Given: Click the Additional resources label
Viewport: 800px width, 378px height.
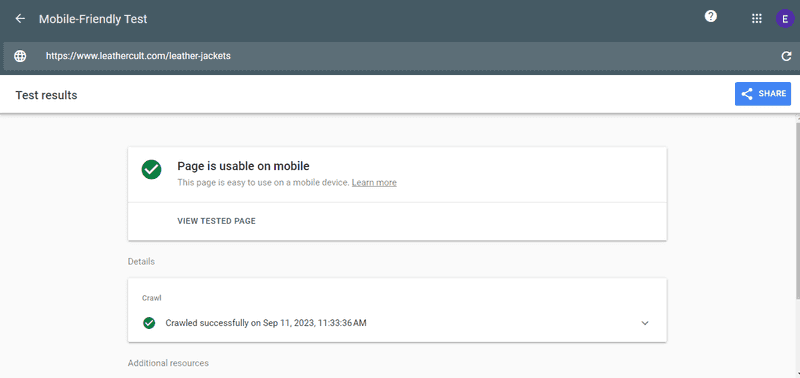Looking at the screenshot, I should pyautogui.click(x=168, y=363).
